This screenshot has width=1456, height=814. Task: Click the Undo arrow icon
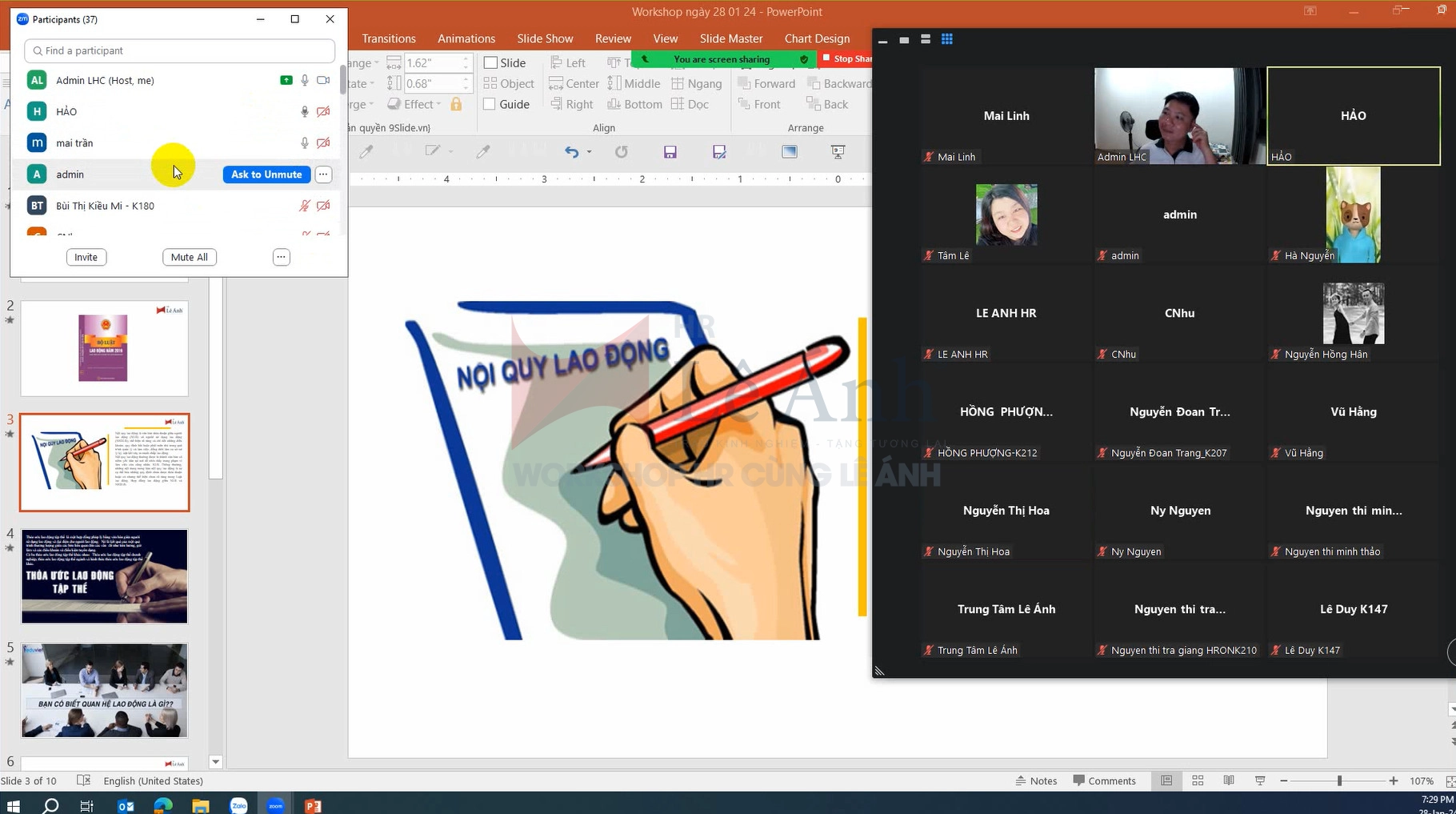(x=571, y=151)
